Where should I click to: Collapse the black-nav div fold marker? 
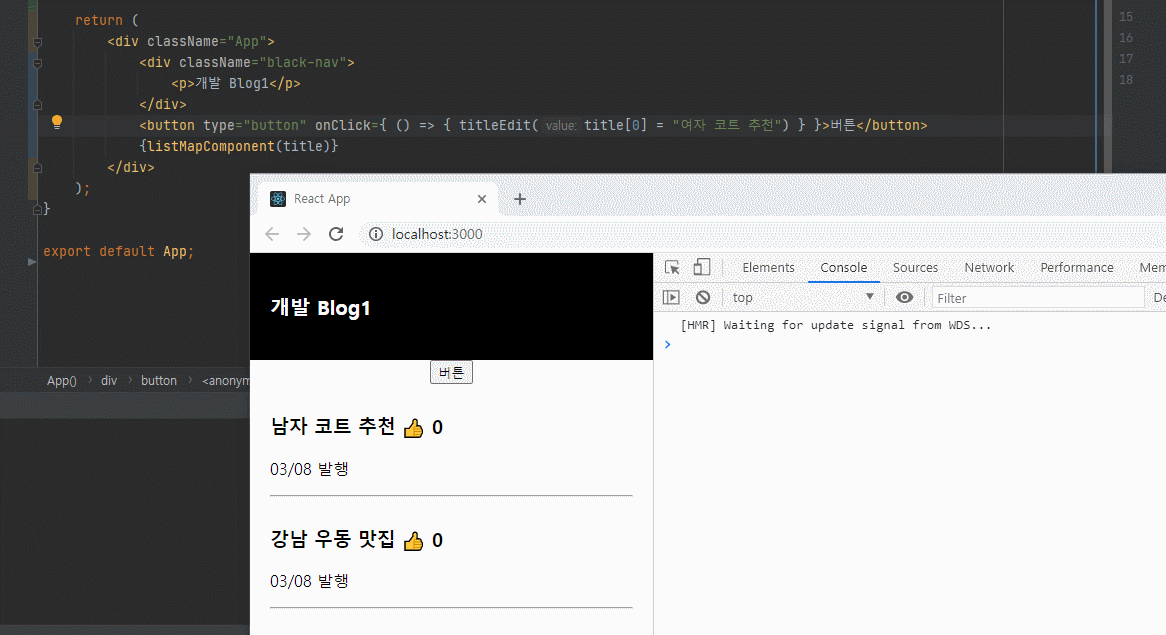pos(37,63)
